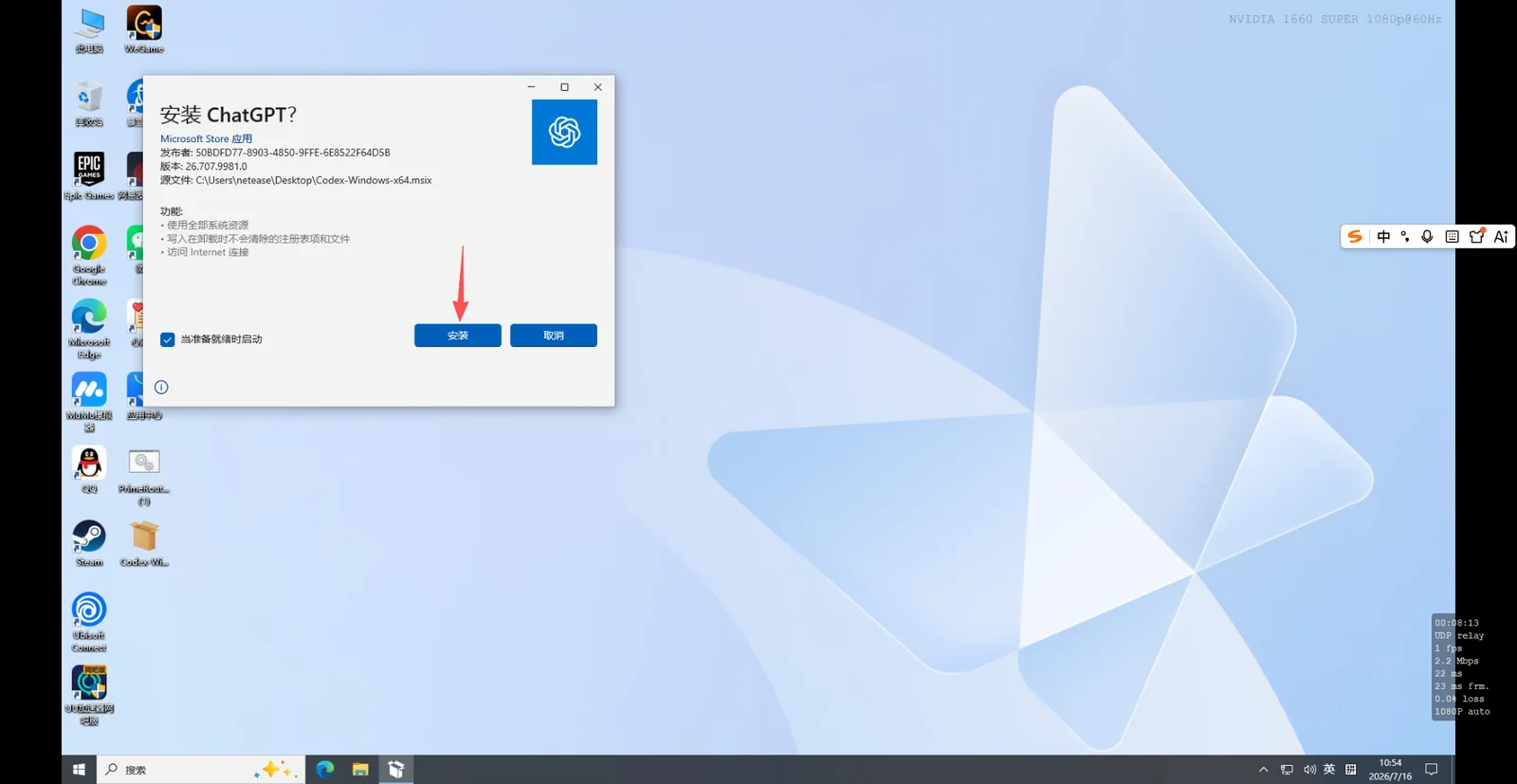This screenshot has width=1517, height=784.
Task: Select the 应用中心 desktop icon
Action: (144, 396)
